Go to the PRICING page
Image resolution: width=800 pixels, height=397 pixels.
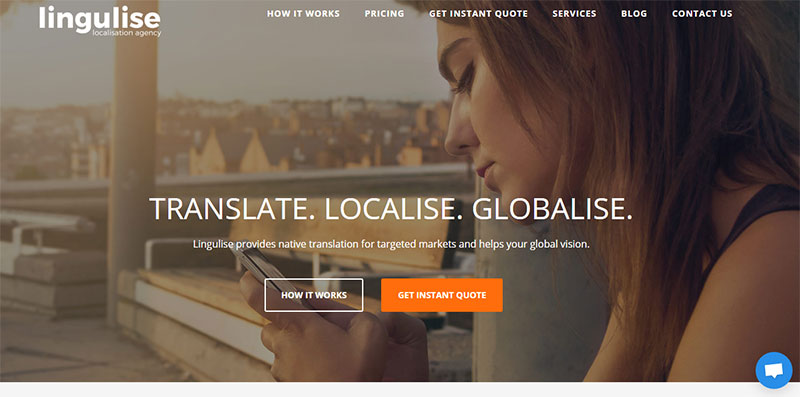coord(384,14)
